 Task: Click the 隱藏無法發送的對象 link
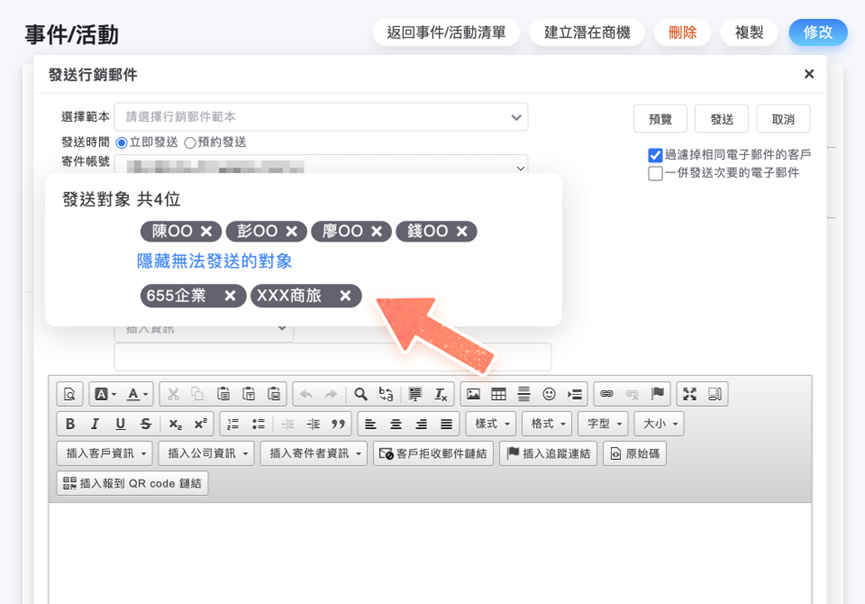[214, 262]
